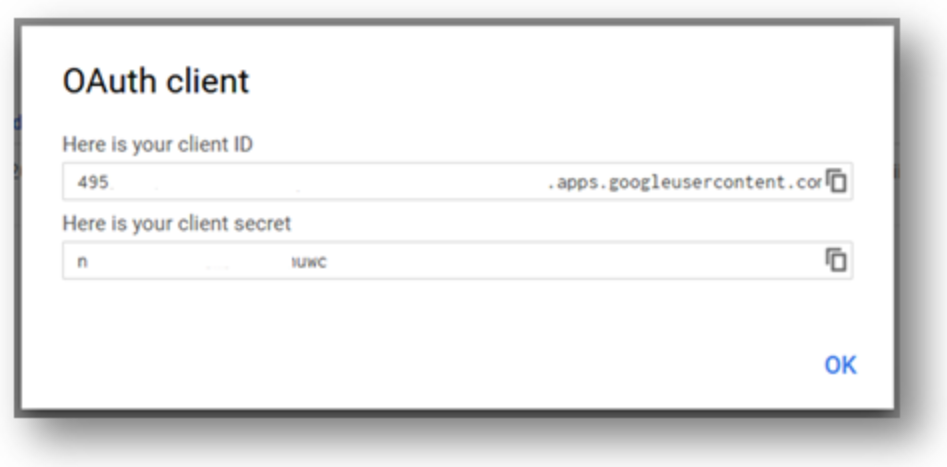The width and height of the screenshot is (947, 467).
Task: Click the "Here is your client secret" label
Action: pos(177,224)
